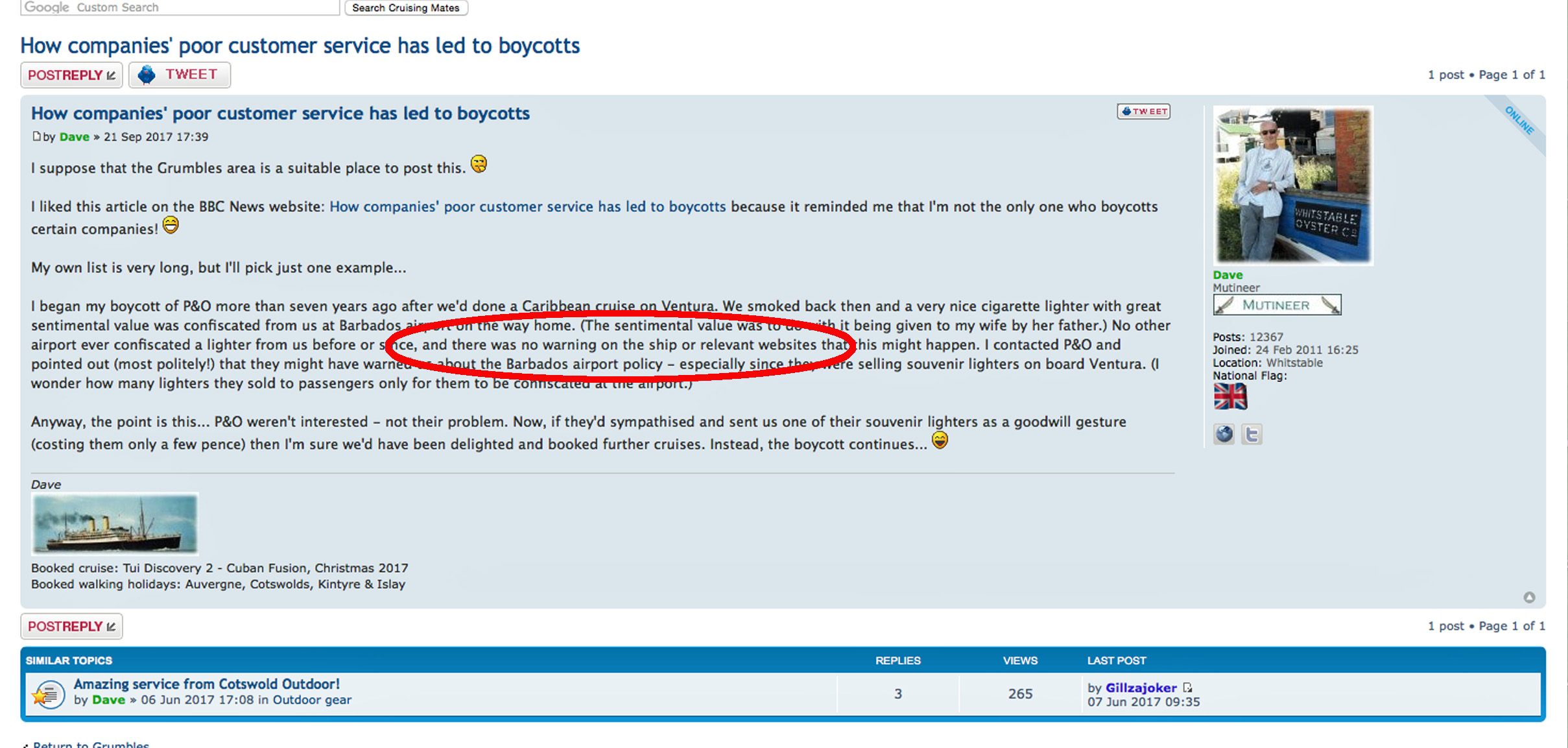Click the scroll-to-top arrow icon in post
Viewport: 1568px width, 748px height.
pos(1529,597)
